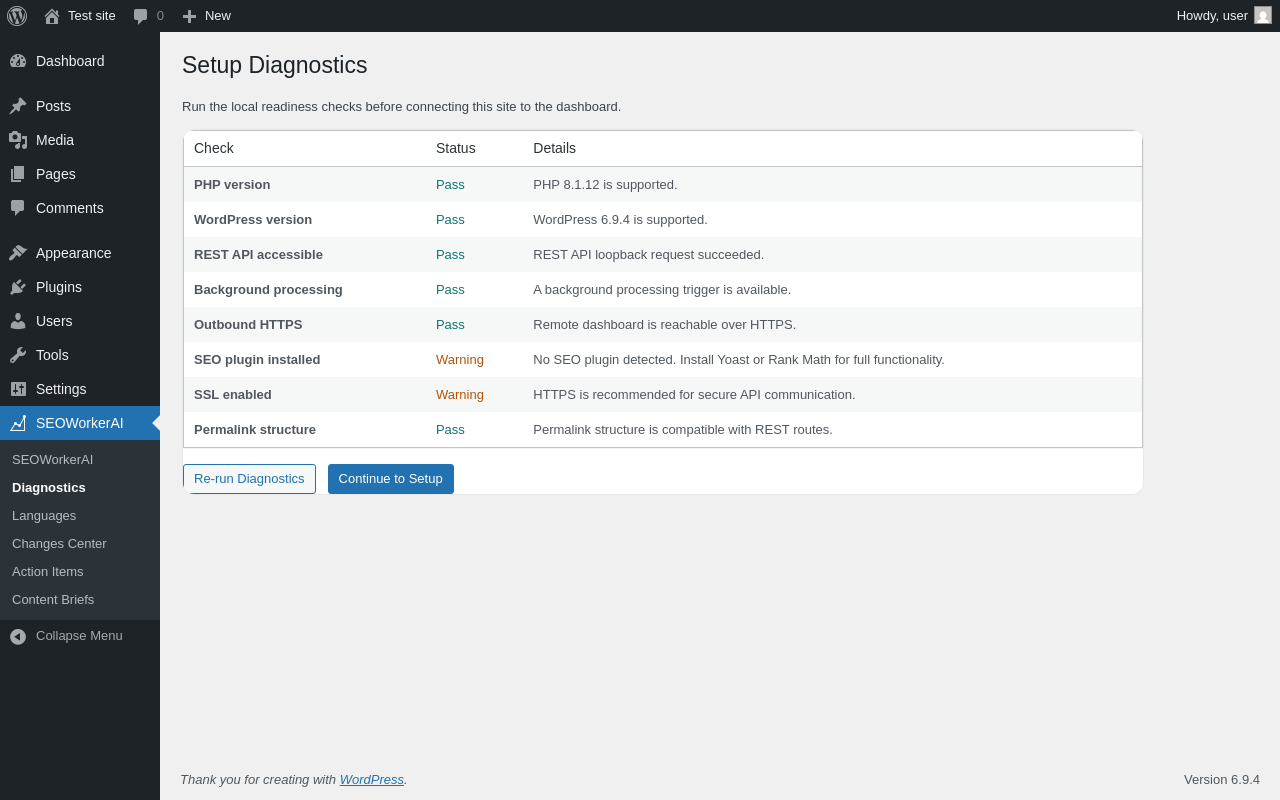Open the Plugins plug icon

[x=18, y=287]
